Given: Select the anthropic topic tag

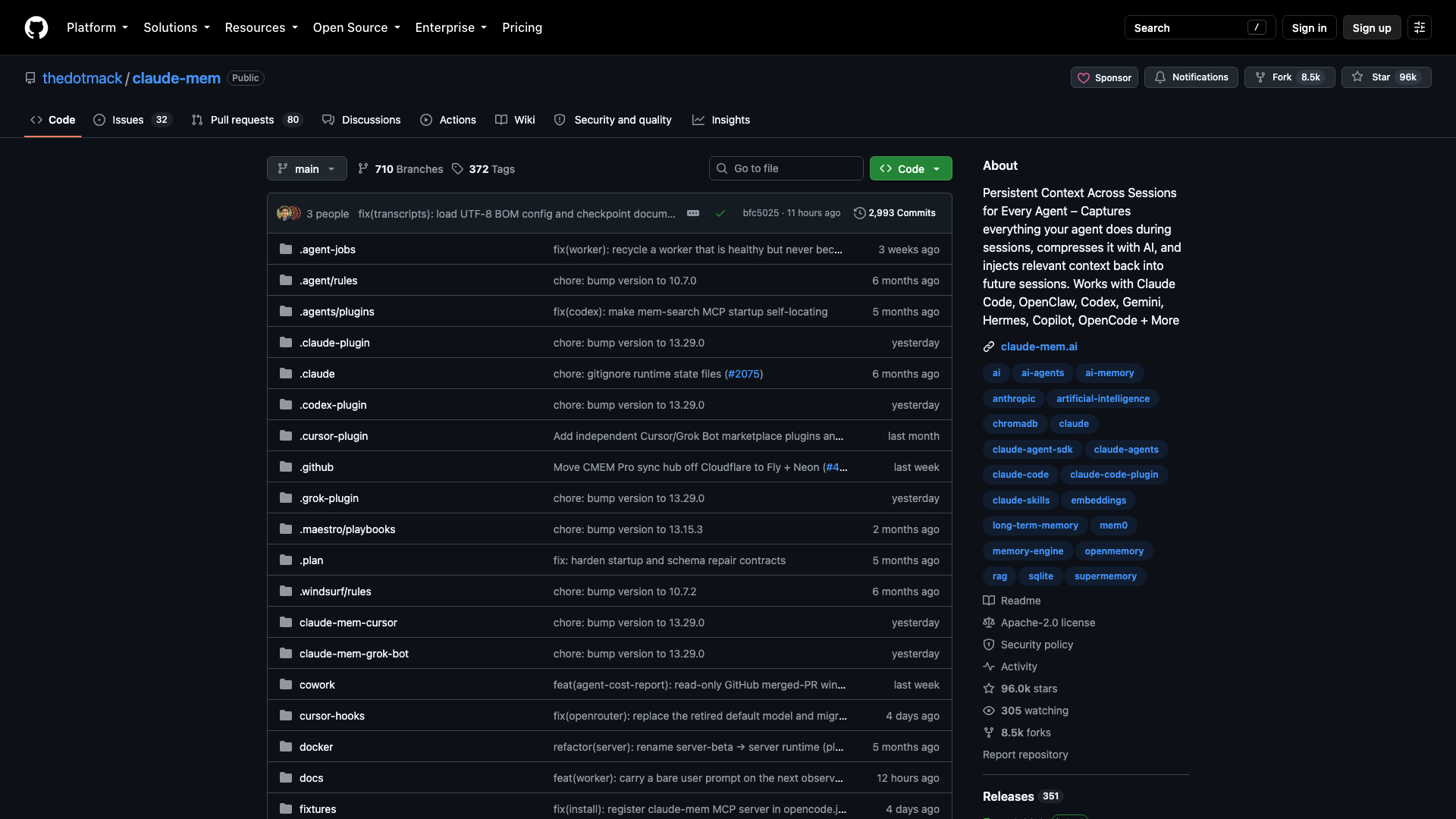Looking at the screenshot, I should click(1013, 398).
